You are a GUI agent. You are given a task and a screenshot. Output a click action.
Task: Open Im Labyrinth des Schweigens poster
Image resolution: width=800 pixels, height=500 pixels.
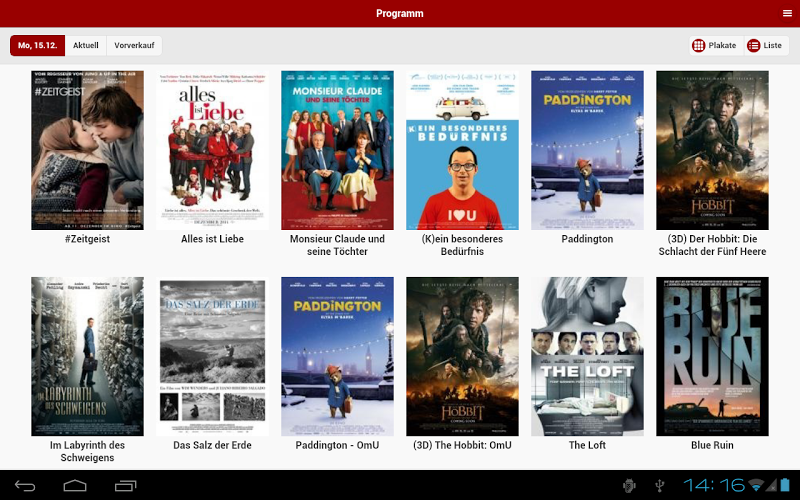87,356
